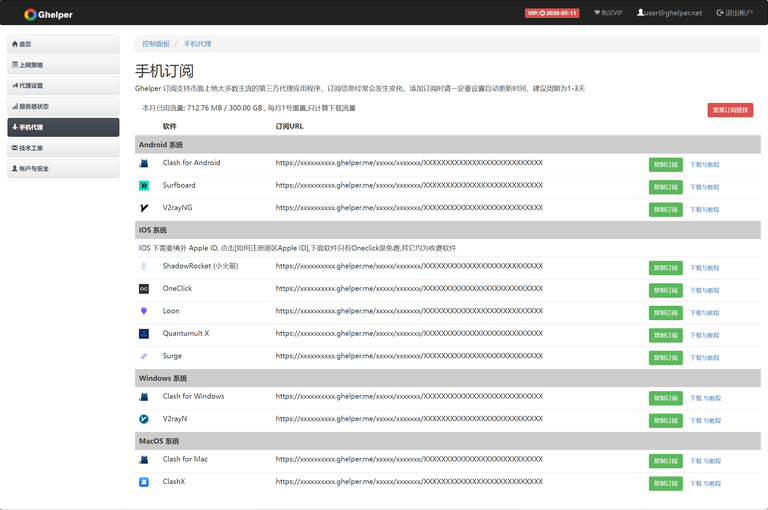The image size is (768, 510).
Task: Click the Clash for Windows cat icon
Action: tap(144, 397)
